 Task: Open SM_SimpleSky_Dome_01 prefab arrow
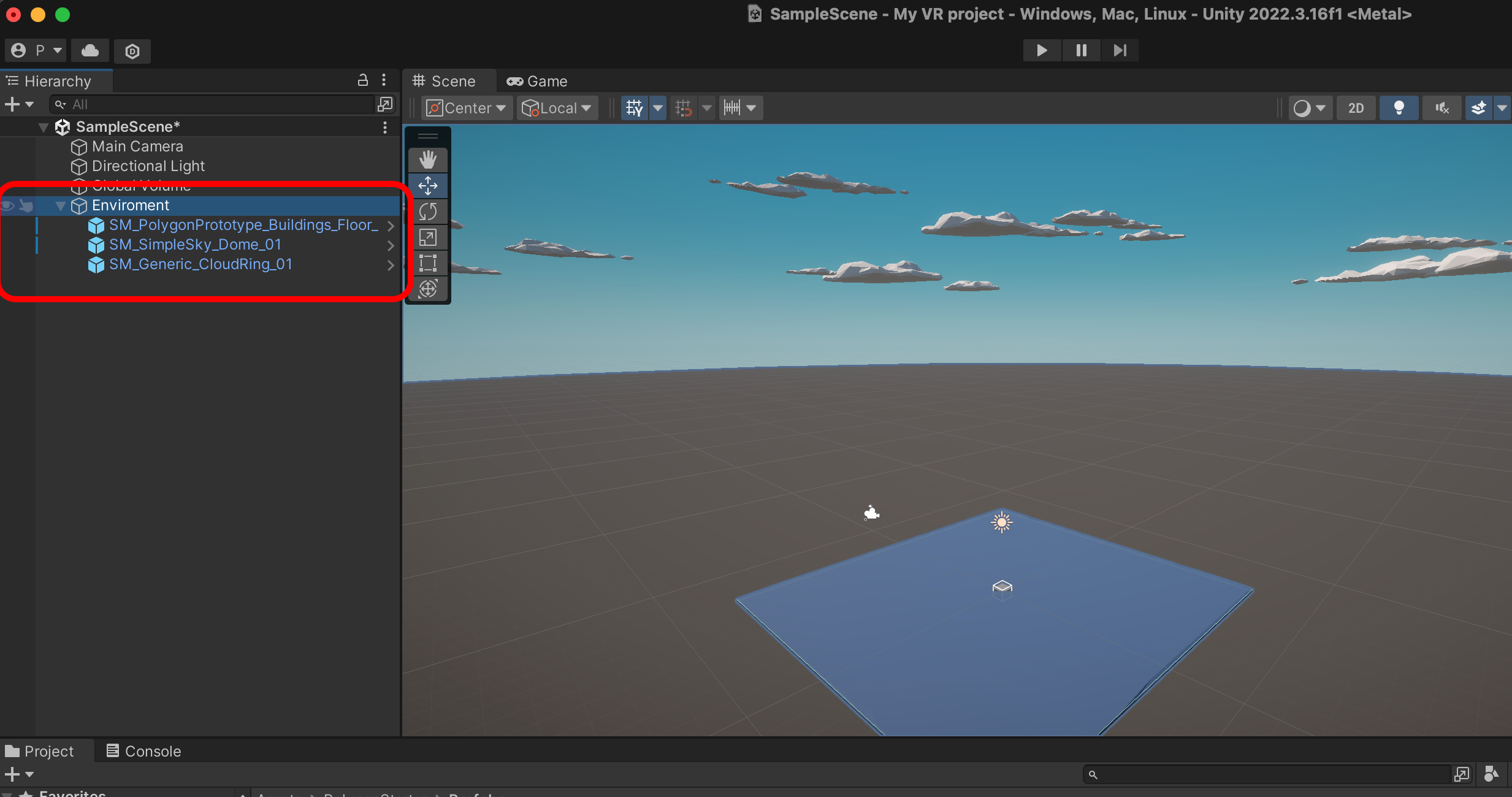click(x=391, y=245)
